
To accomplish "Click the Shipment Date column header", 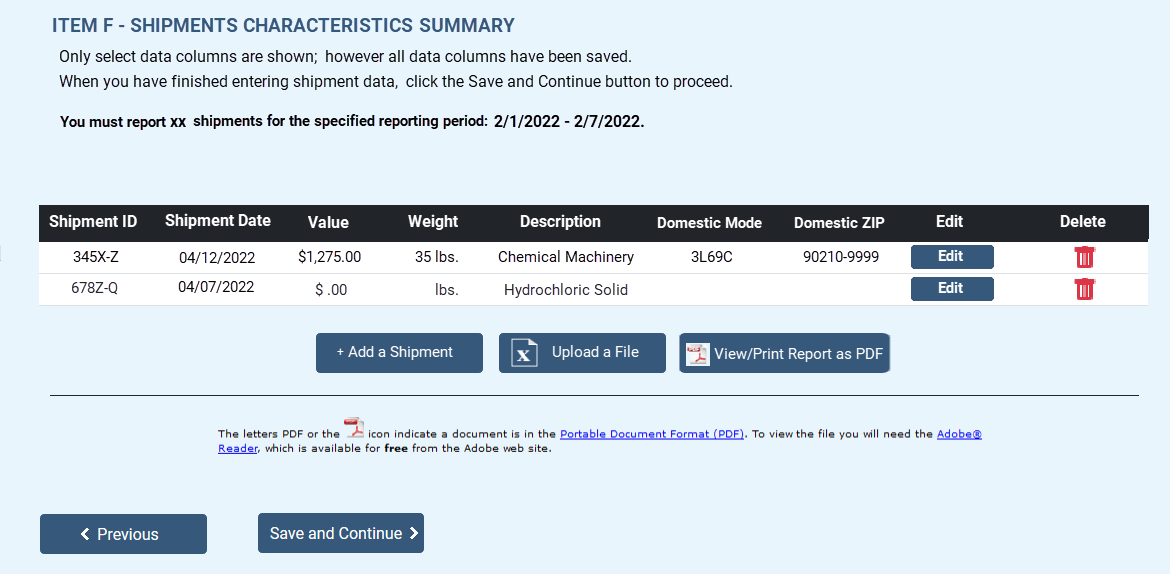I will (x=218, y=221).
